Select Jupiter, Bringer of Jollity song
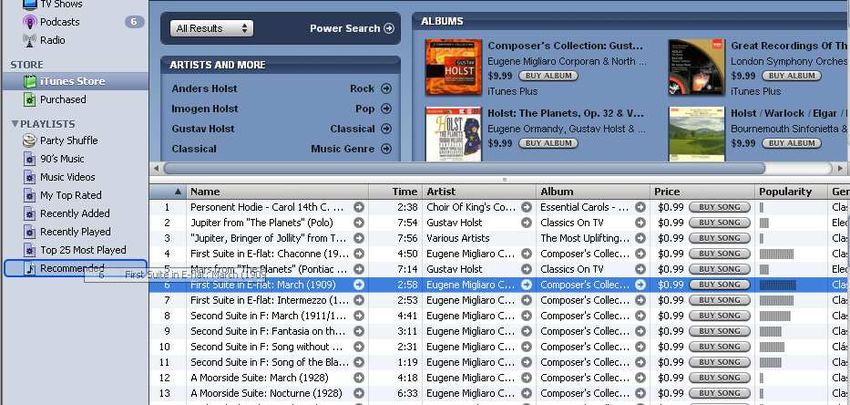This screenshot has width=850, height=405. (x=499, y=238)
